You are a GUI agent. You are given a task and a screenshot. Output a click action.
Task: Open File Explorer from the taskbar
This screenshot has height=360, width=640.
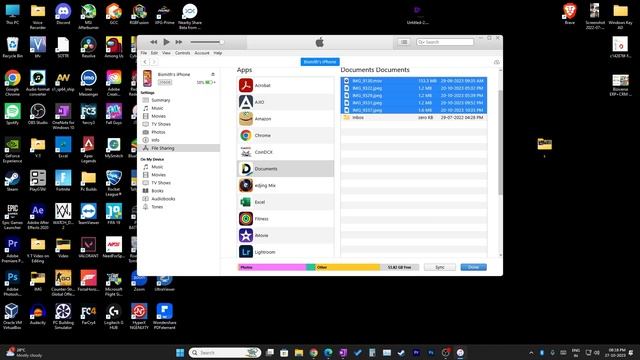click(299, 353)
